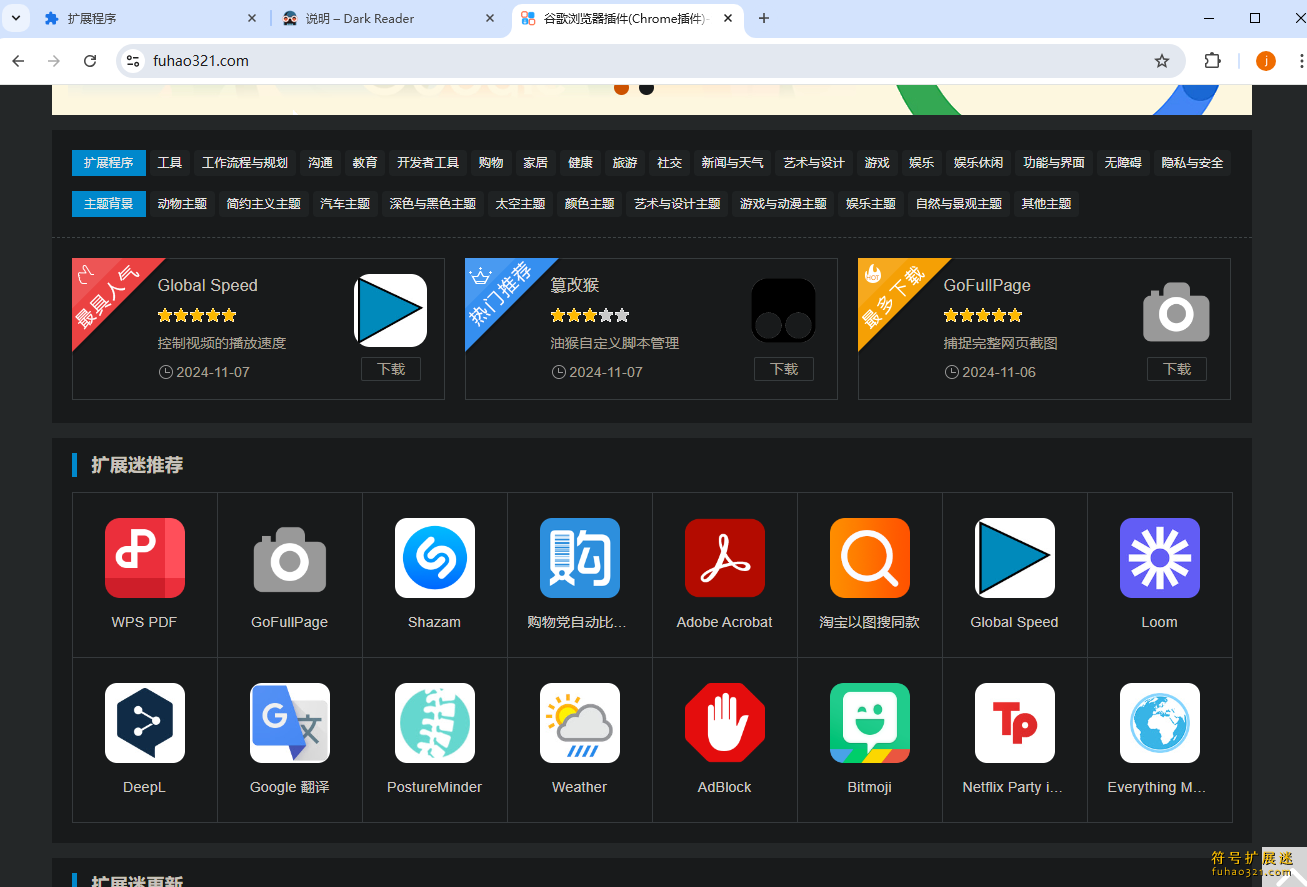
Task: Select the 工作流程与规划 category
Action: tap(245, 163)
